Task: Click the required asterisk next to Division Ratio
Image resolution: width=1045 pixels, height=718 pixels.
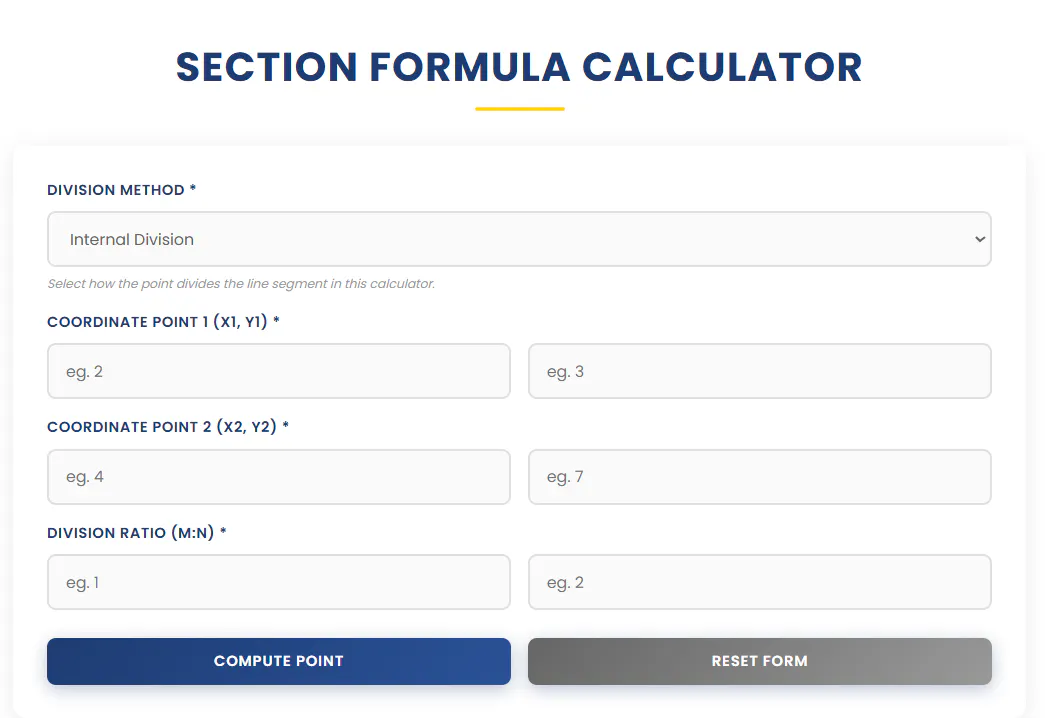Action: tap(223, 531)
